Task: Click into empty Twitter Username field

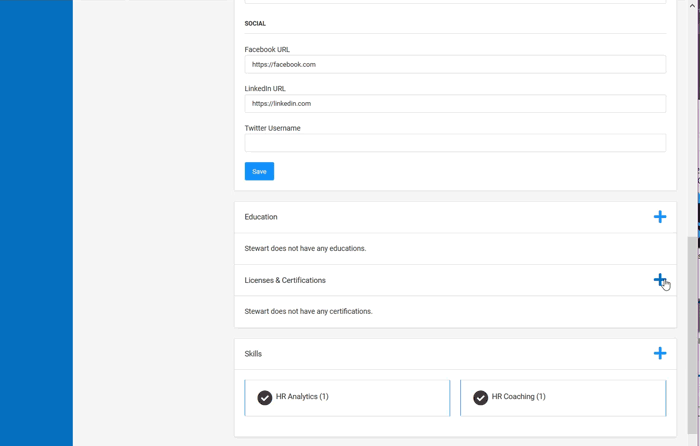Action: [455, 143]
